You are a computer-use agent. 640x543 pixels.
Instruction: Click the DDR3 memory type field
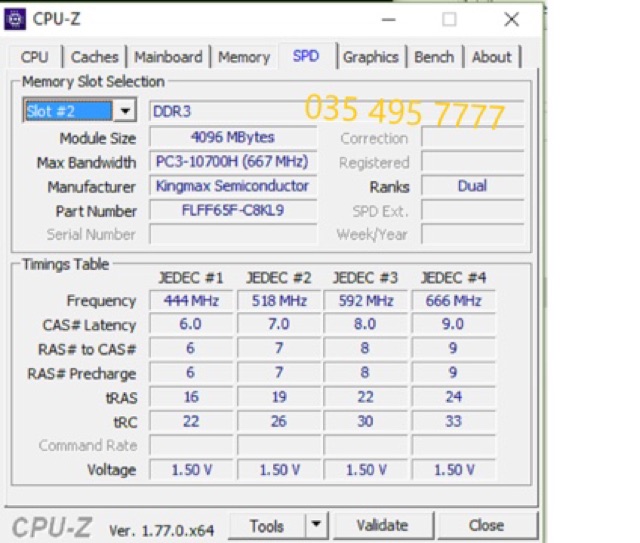[x=336, y=111]
